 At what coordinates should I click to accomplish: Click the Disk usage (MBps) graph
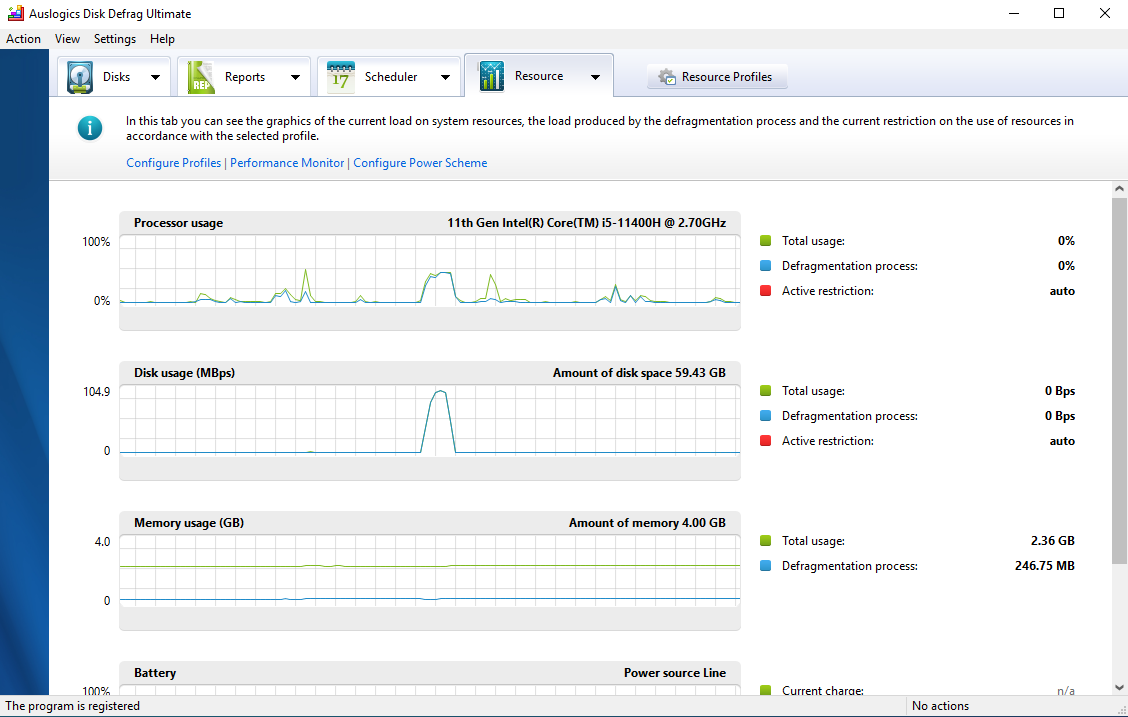[x=429, y=421]
